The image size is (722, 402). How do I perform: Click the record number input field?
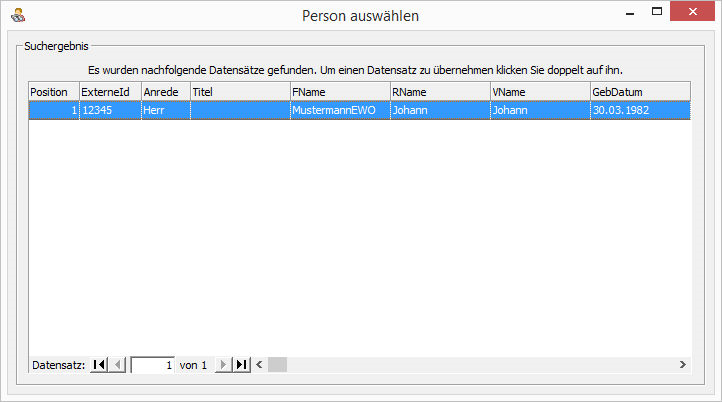click(153, 365)
